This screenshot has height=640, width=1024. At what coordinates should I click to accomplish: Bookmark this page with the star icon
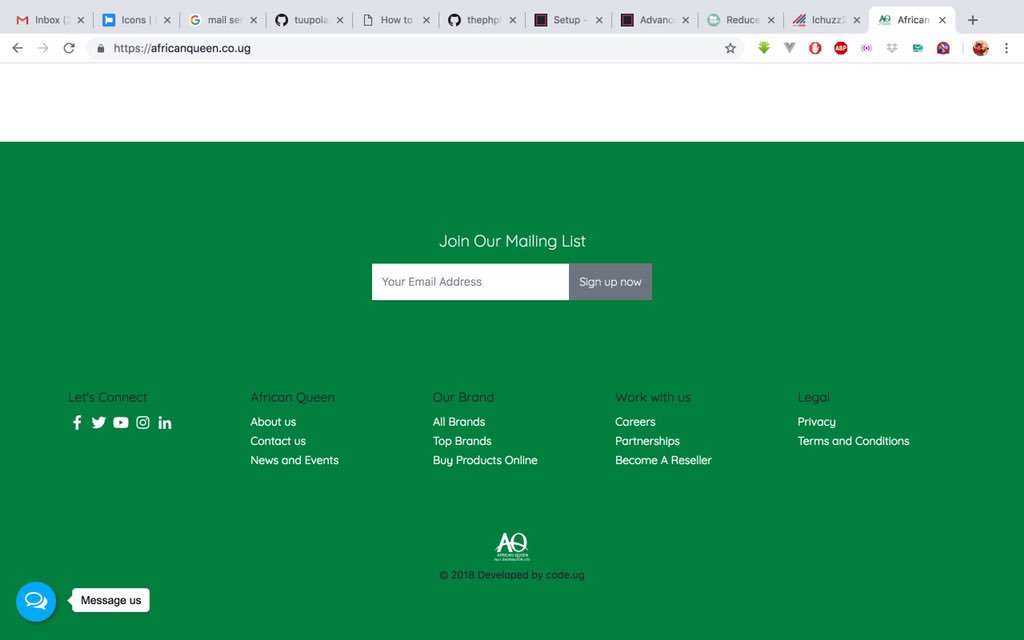(730, 48)
